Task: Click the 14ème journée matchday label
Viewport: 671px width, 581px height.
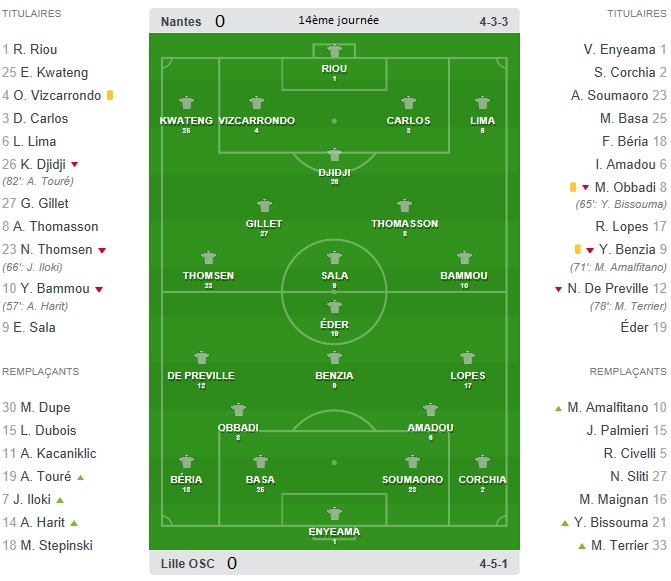Action: click(x=338, y=20)
